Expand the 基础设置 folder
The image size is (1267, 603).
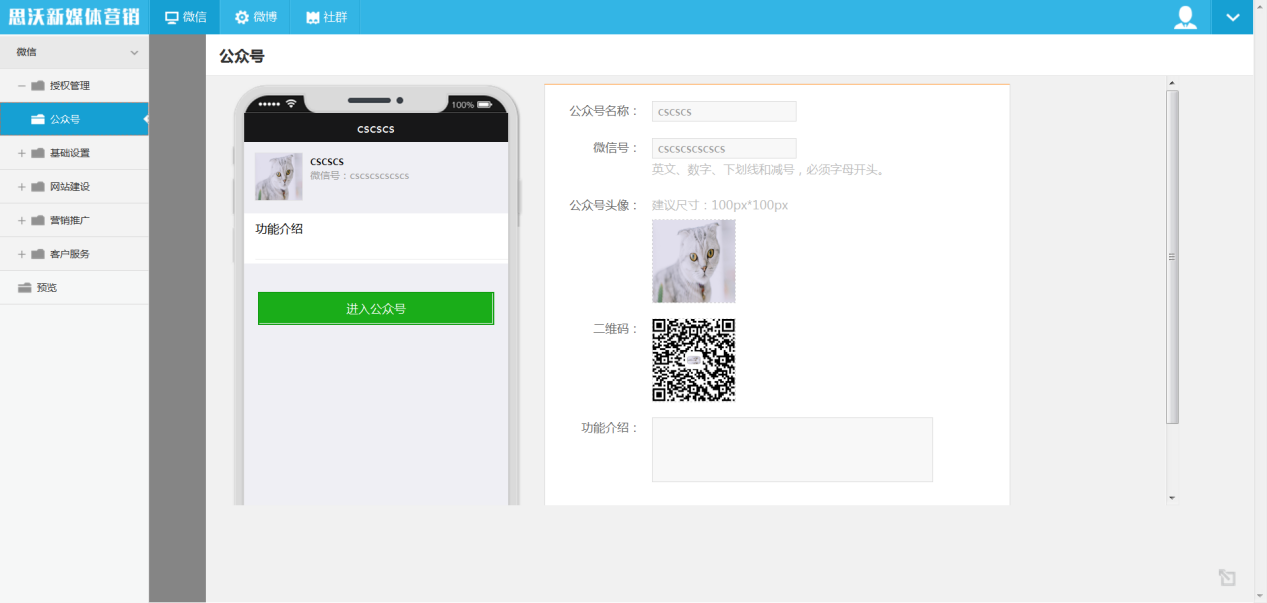coord(22,153)
